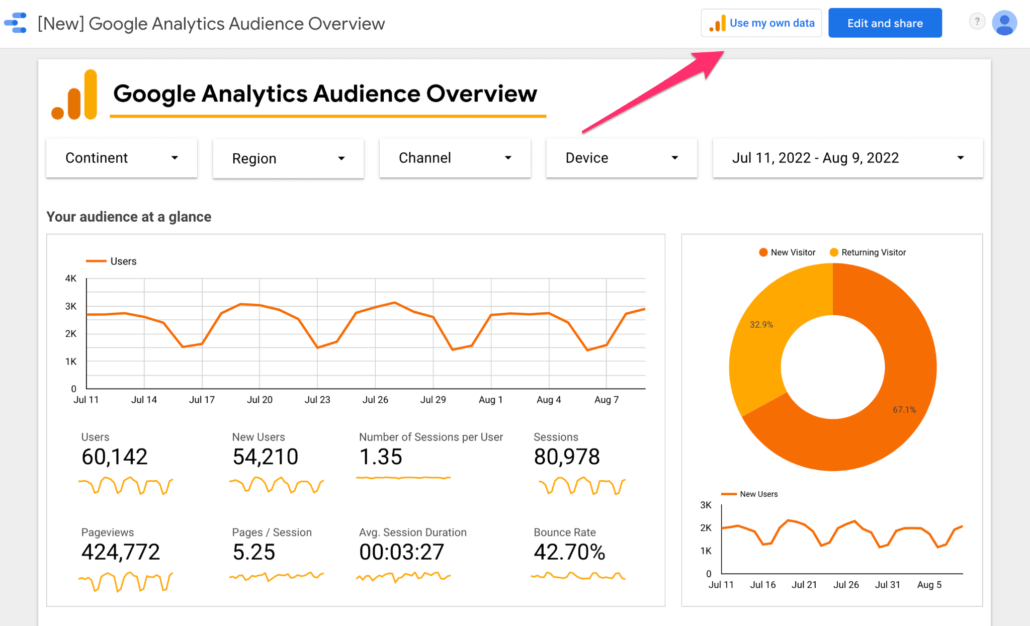1030x626 pixels.
Task: Click the orange Users sparkline under 60,142
Action: pos(126,486)
